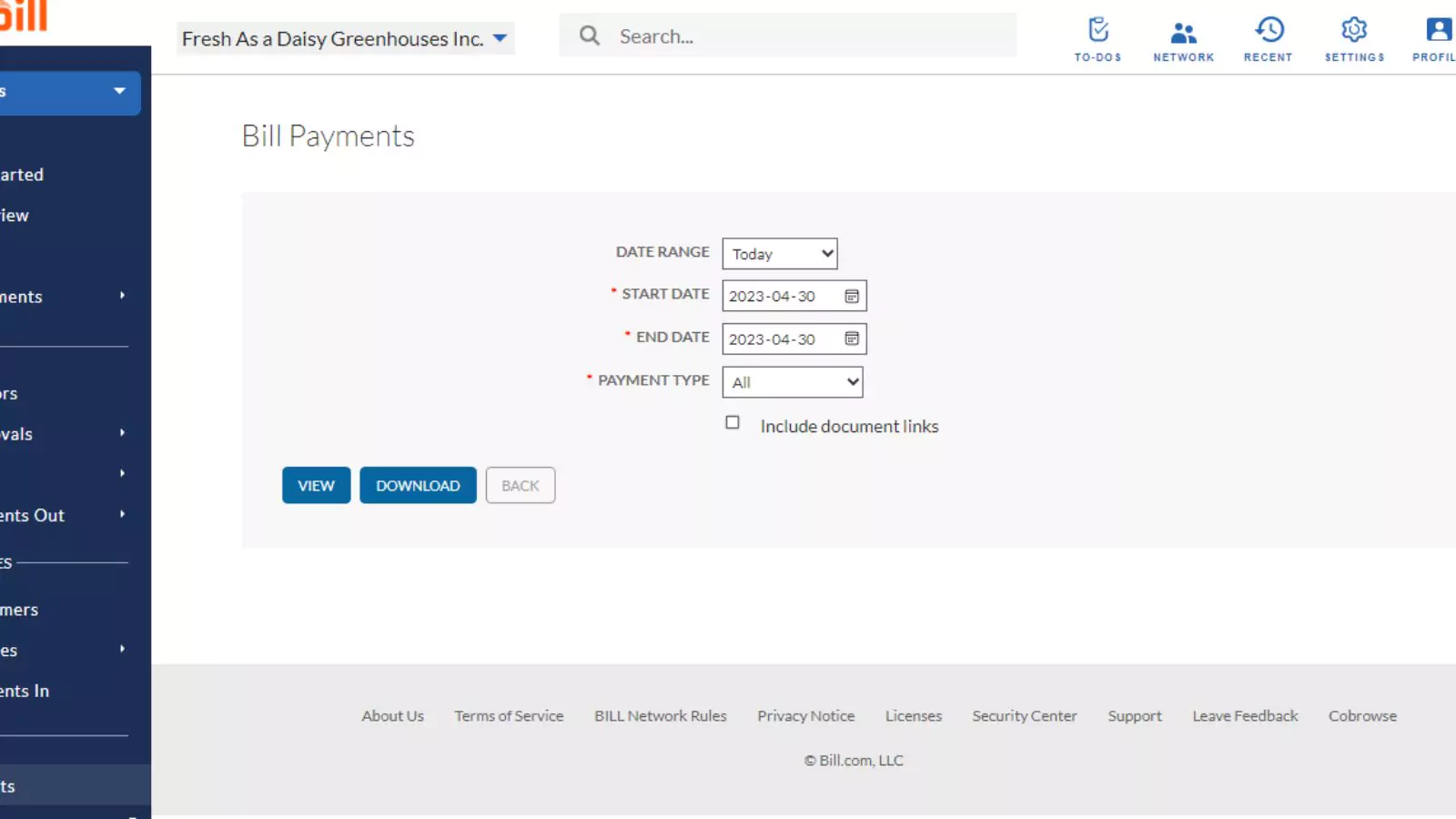The image size is (1456, 819).
Task: Open the Recent history icon
Action: pyautogui.click(x=1269, y=39)
